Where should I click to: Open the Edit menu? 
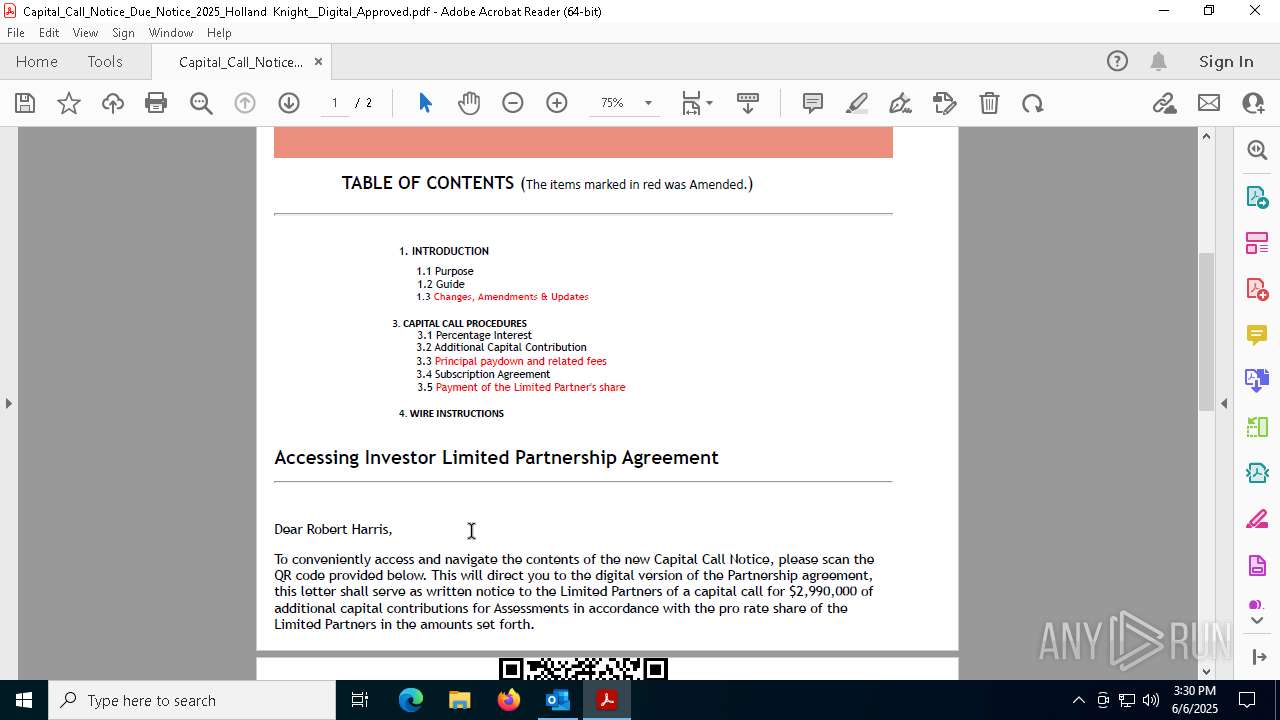coord(49,33)
